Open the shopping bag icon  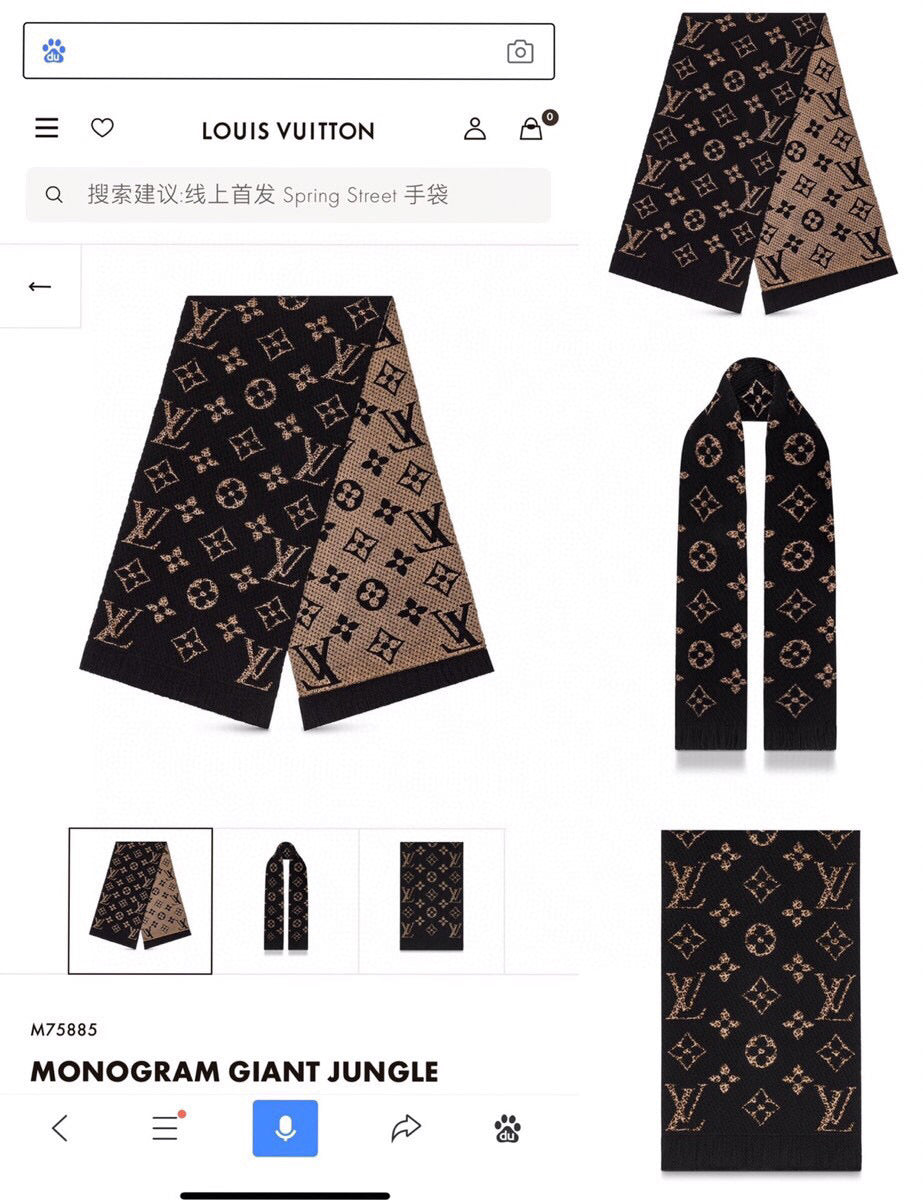click(534, 126)
